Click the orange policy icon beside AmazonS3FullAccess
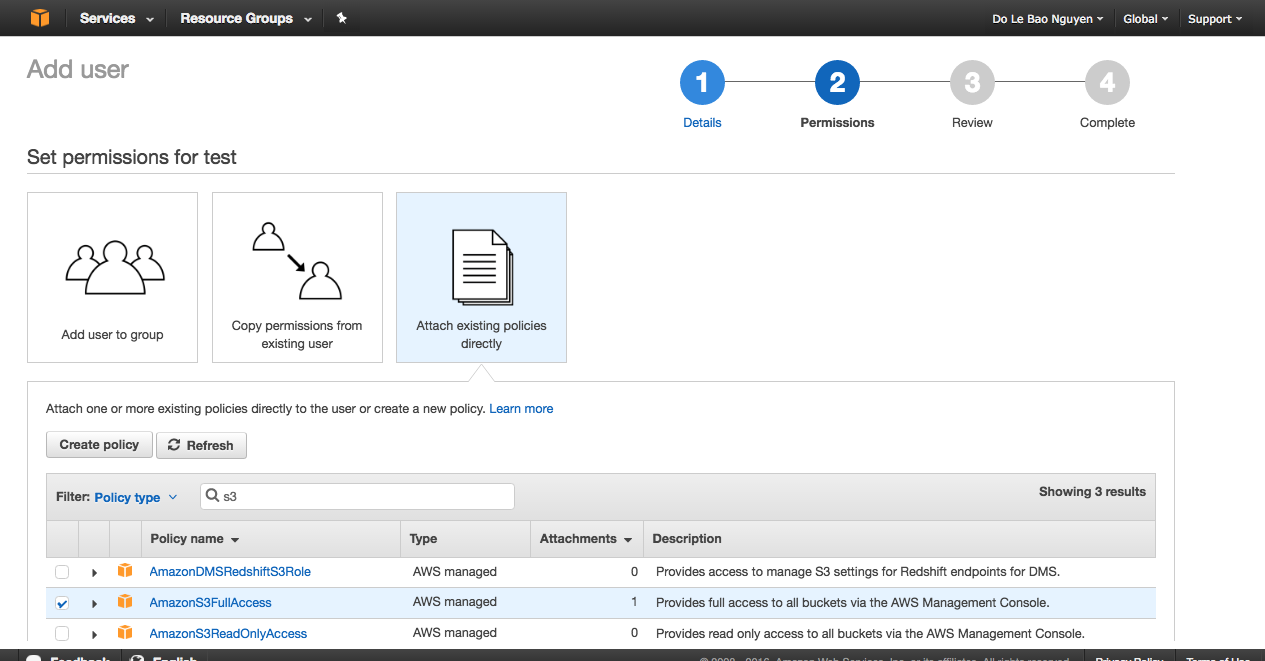 point(125,602)
